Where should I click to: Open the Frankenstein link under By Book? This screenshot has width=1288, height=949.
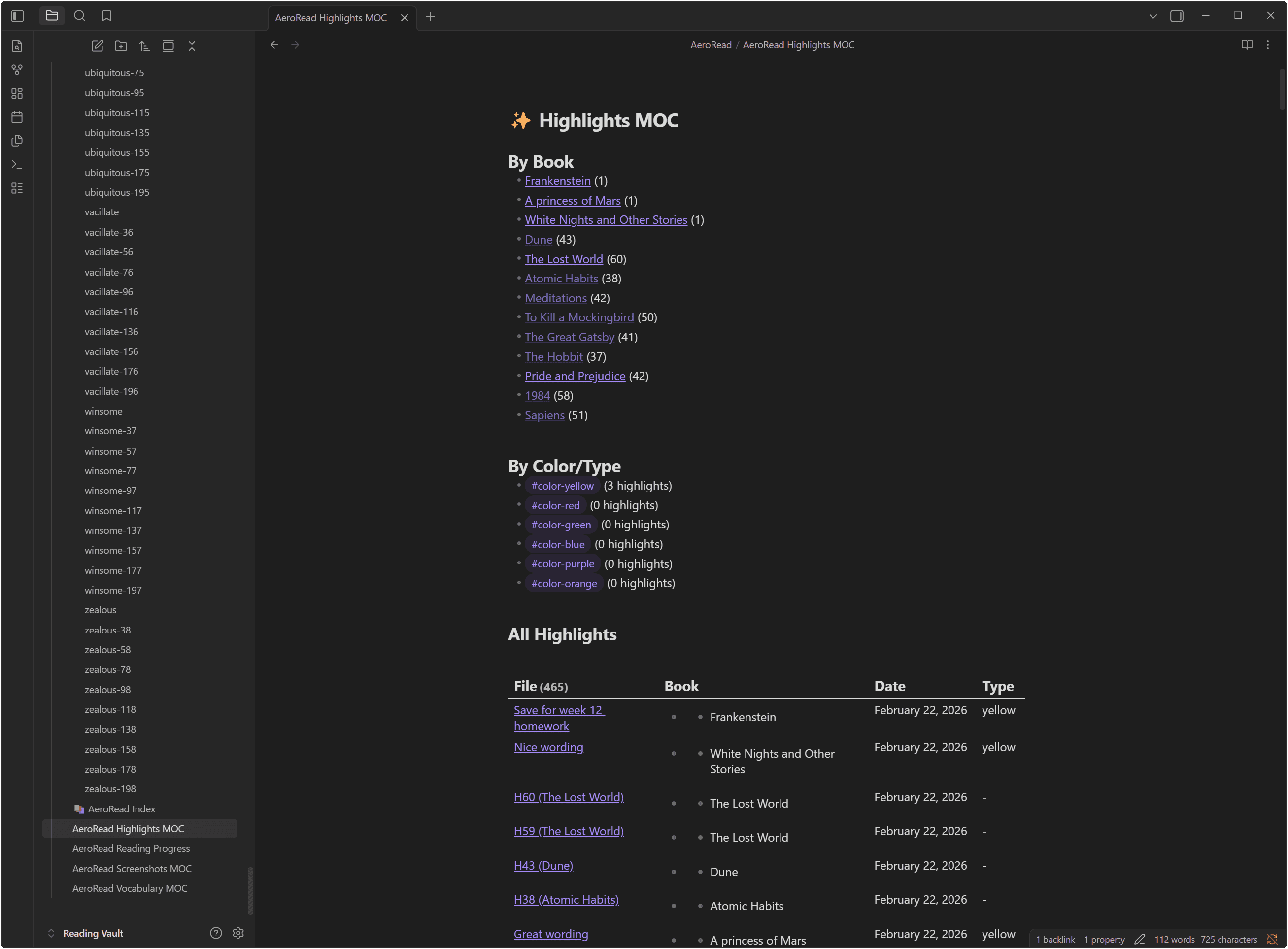(x=557, y=181)
